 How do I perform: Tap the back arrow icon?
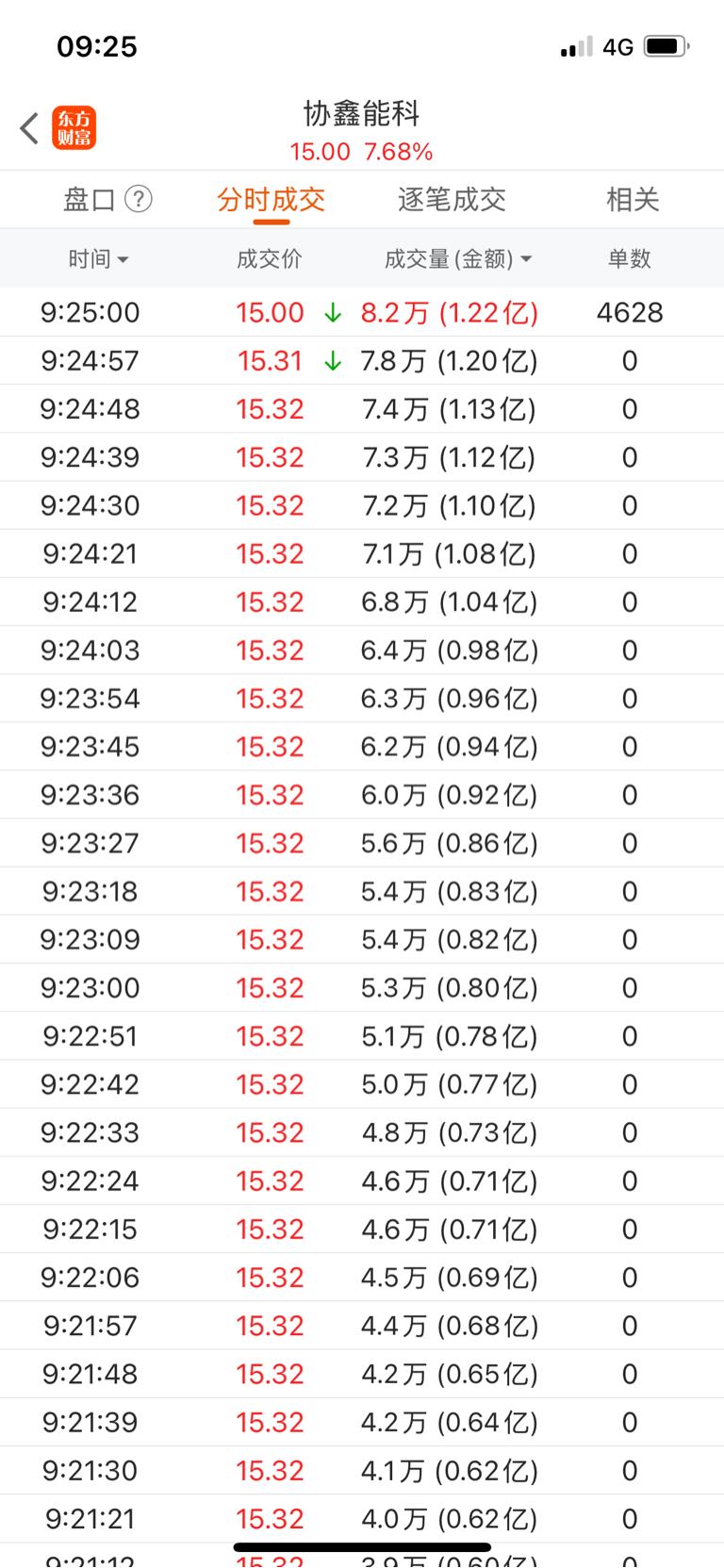(29, 128)
